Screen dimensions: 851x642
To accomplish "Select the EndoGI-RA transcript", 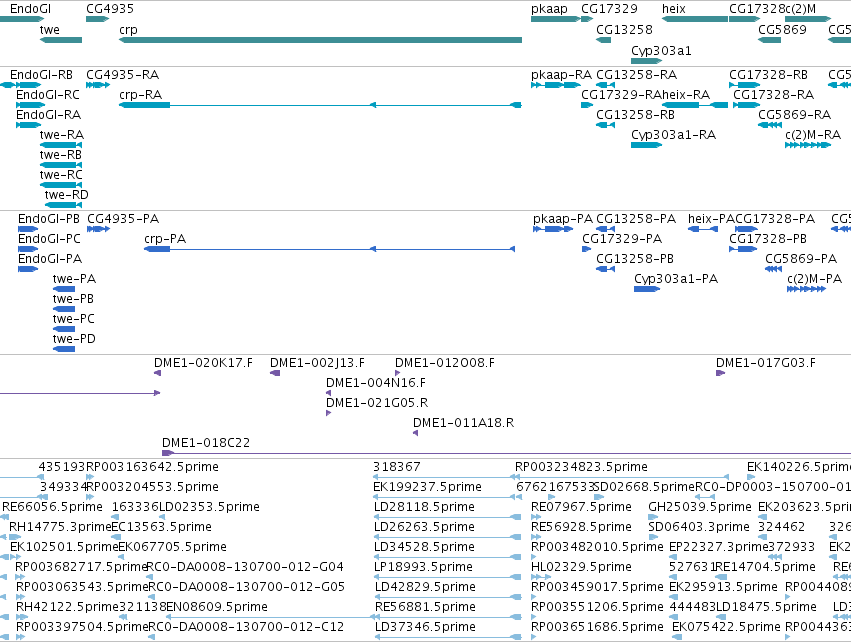I will [28, 125].
